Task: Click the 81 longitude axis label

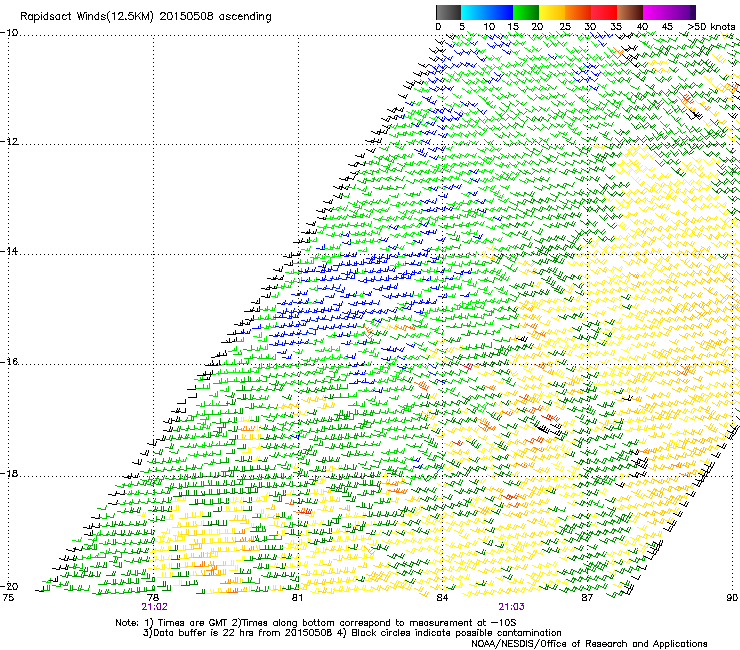Action: click(297, 598)
